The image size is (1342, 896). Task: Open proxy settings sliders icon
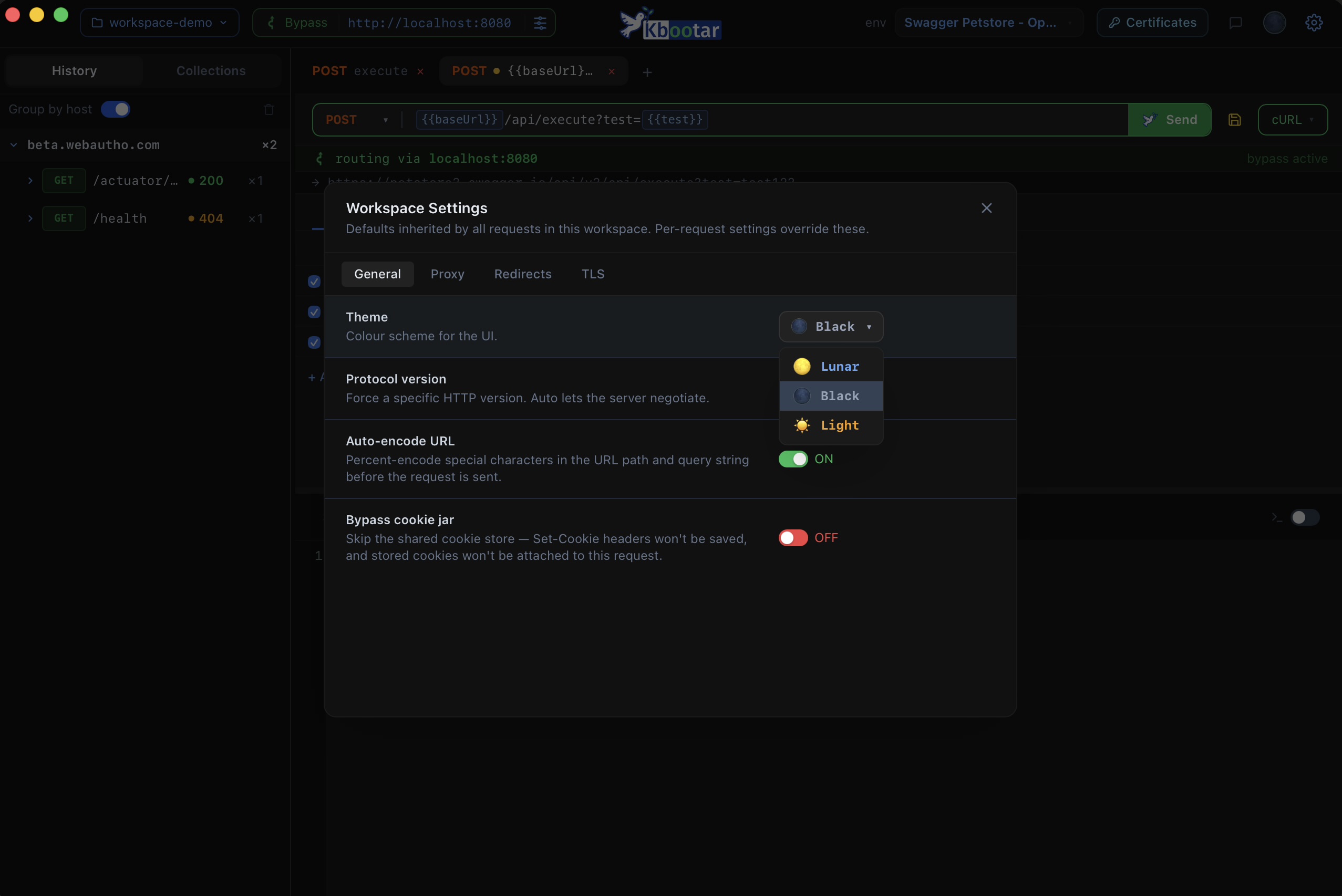tap(540, 23)
